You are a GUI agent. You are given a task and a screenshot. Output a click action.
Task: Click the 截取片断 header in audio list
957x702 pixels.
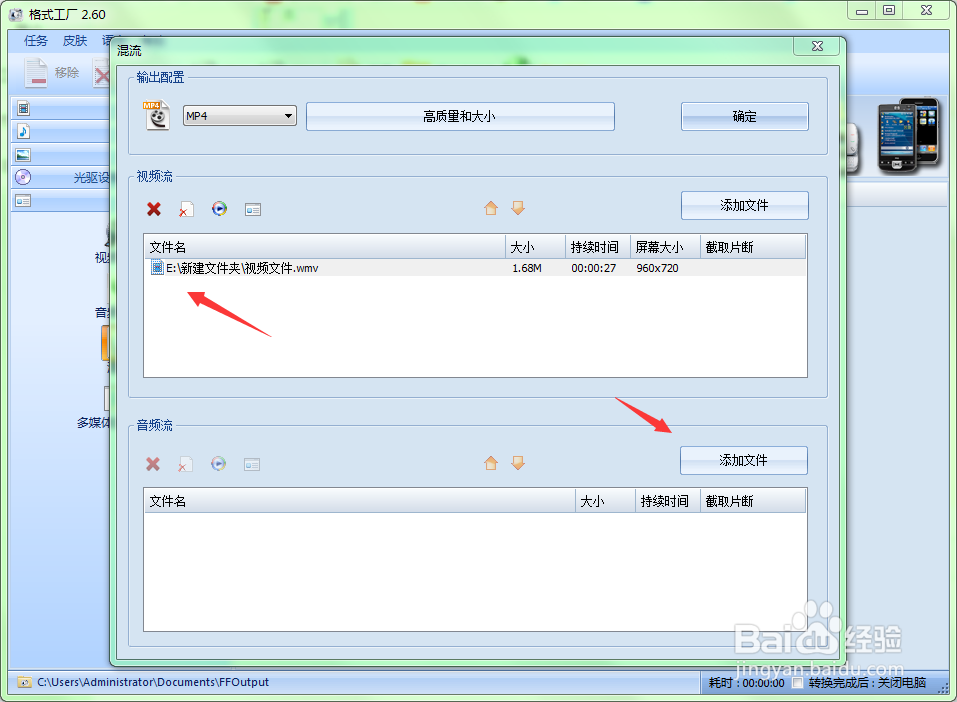point(753,501)
